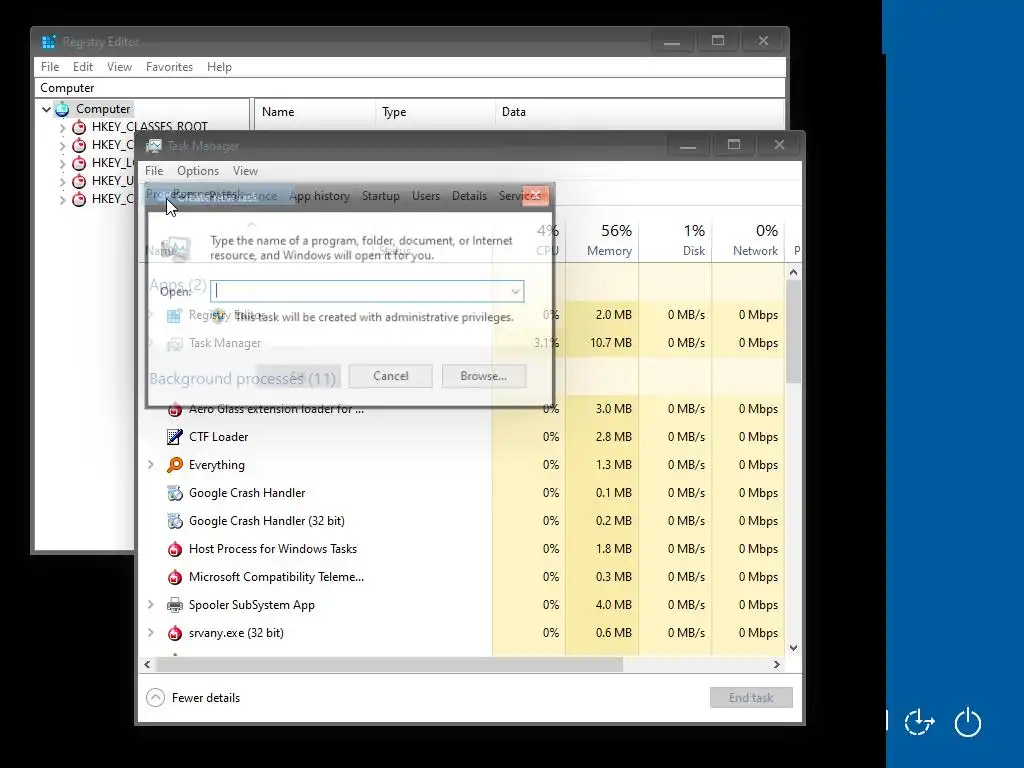Select Host Process for Windows Tasks row

(462, 549)
